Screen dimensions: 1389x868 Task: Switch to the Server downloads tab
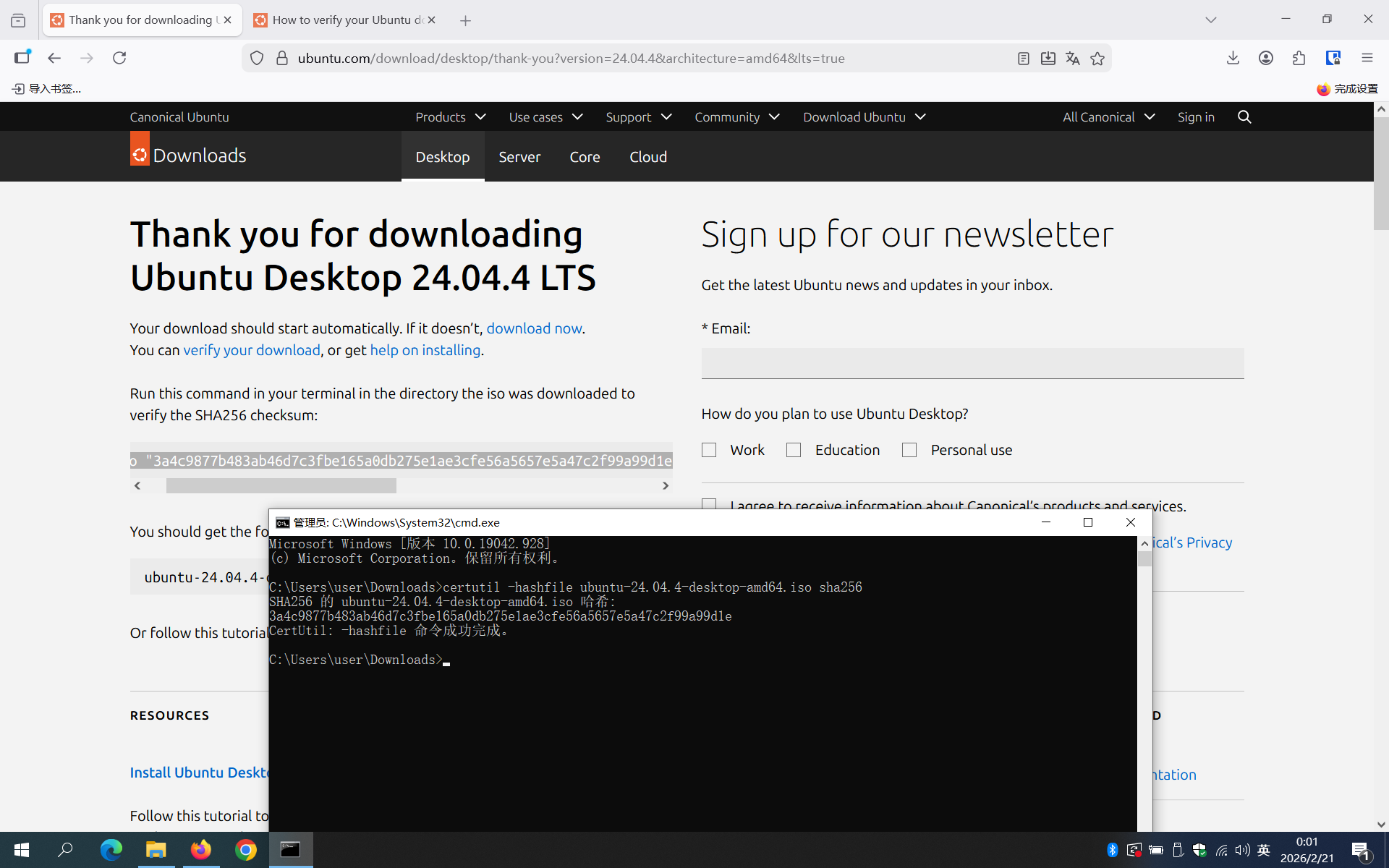pos(519,156)
